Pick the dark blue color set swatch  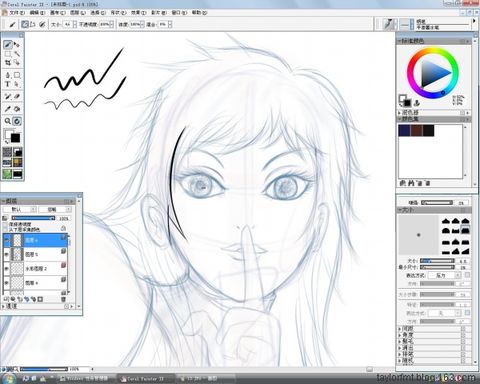[404, 130]
